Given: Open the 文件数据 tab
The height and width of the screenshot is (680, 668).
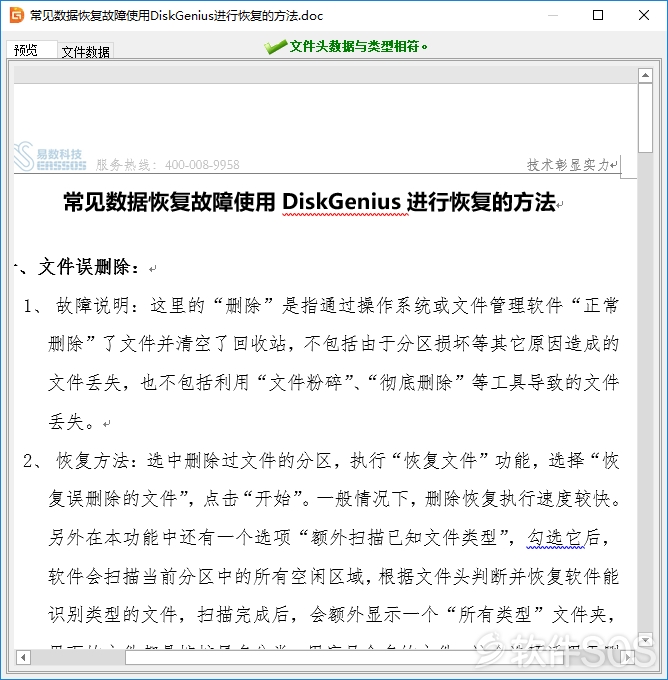Looking at the screenshot, I should point(85,52).
